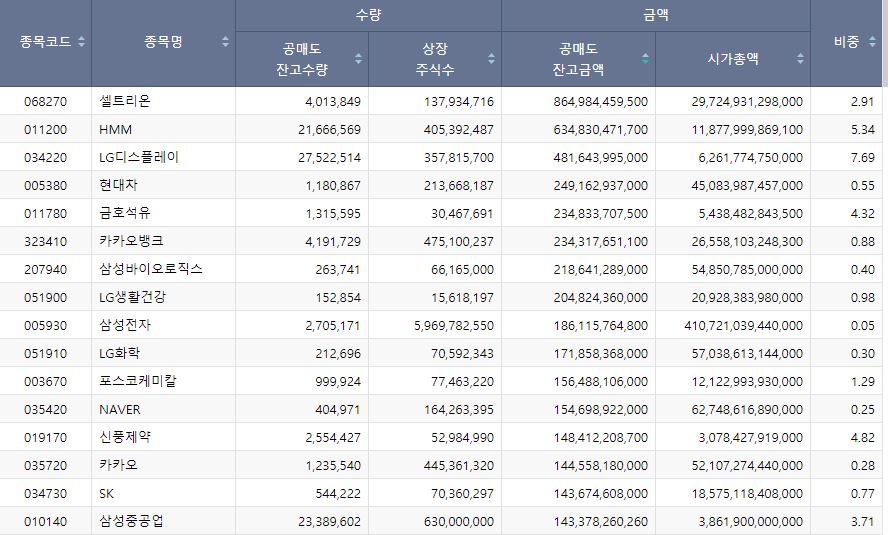Select stock name 금호석유
888x535 pixels.
click(x=125, y=213)
